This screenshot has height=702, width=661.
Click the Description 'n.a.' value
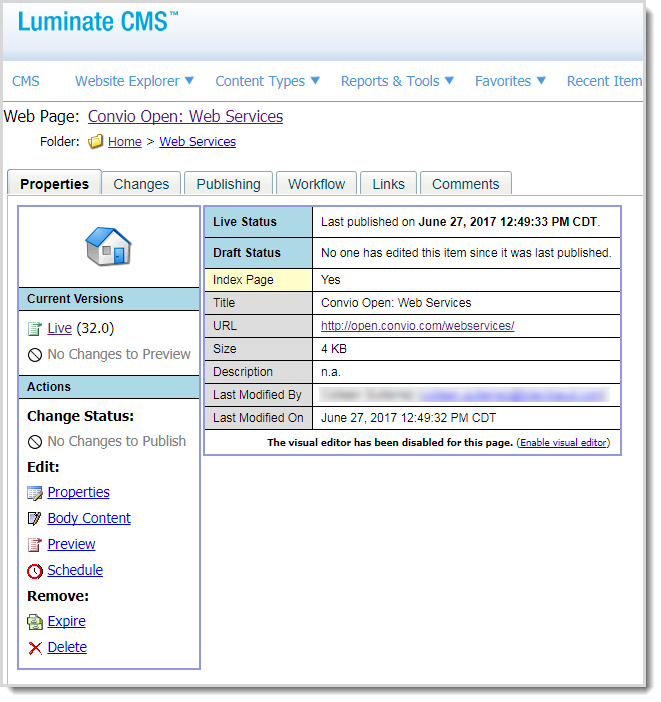click(x=330, y=372)
